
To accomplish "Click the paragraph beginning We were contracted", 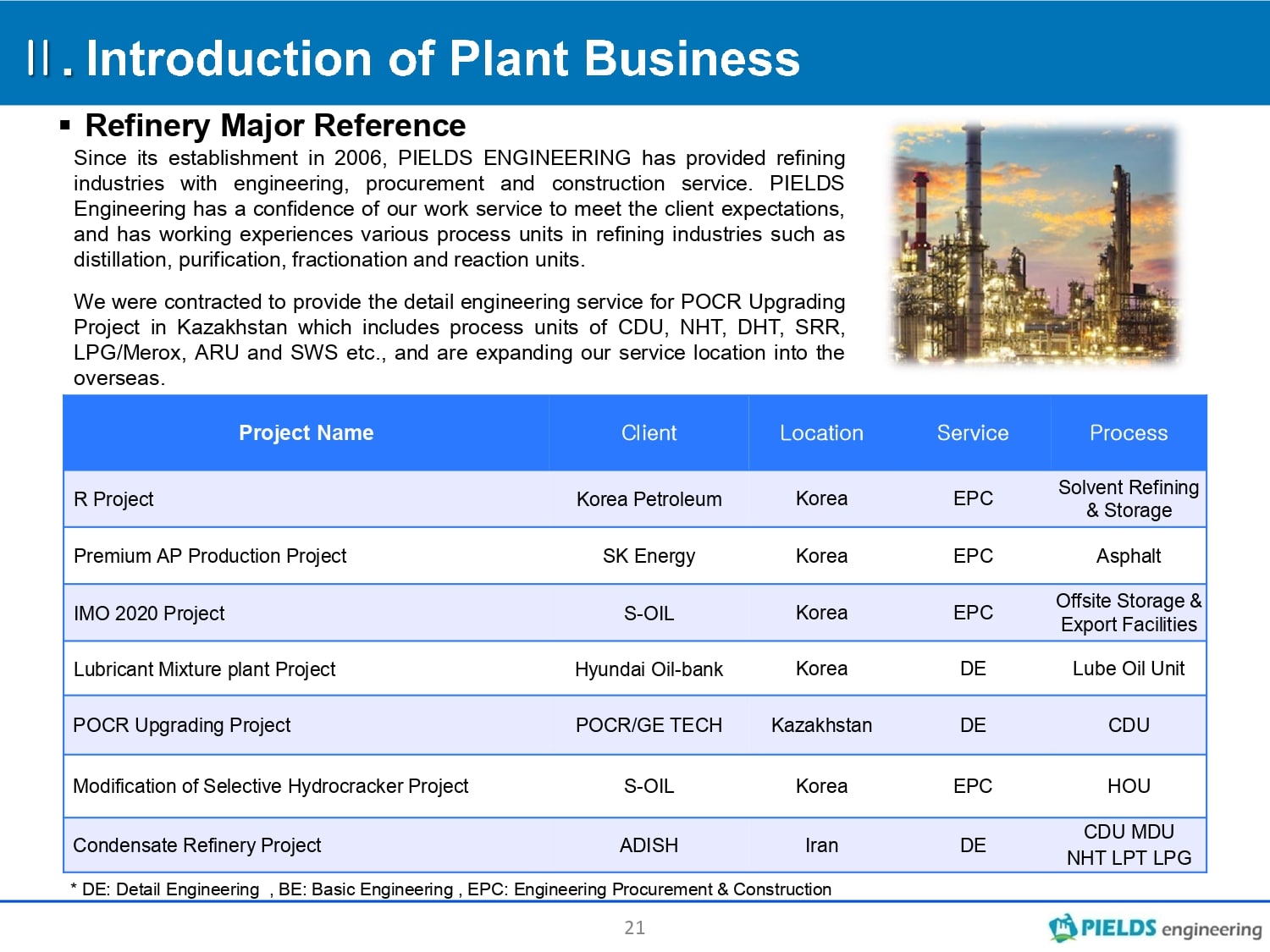I will 459,340.
